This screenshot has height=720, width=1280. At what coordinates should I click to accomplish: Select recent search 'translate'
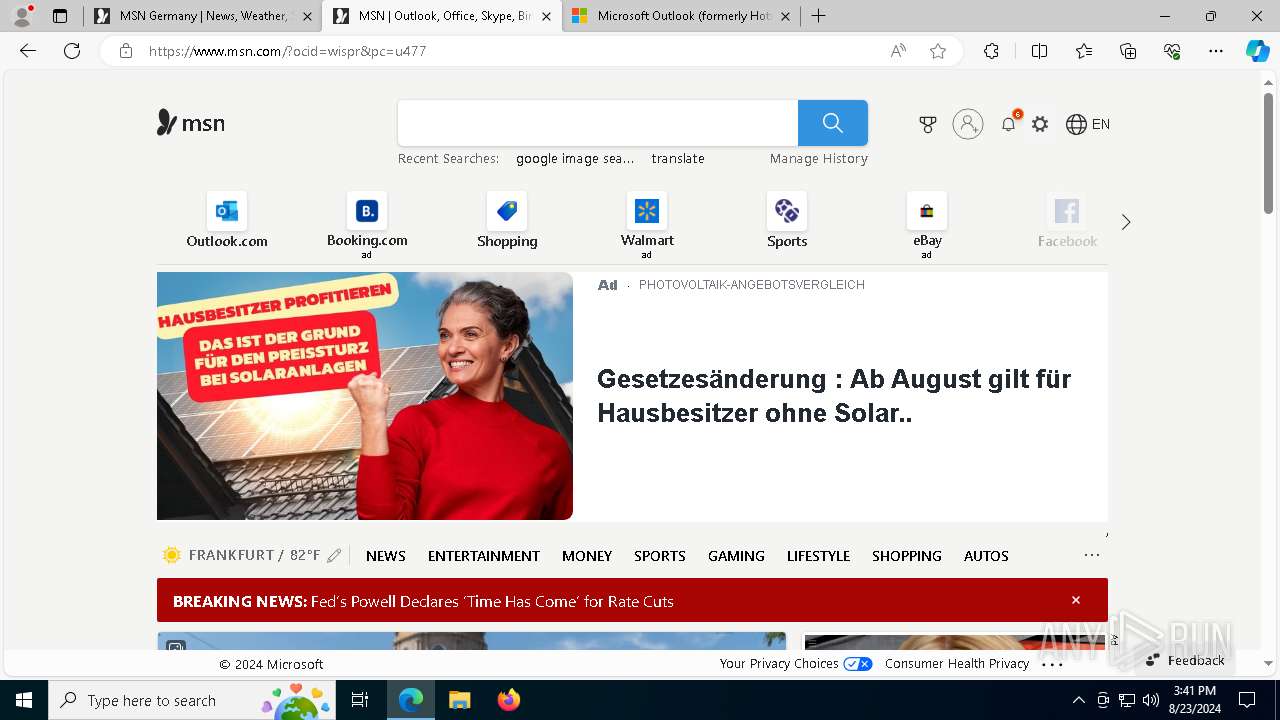click(678, 158)
